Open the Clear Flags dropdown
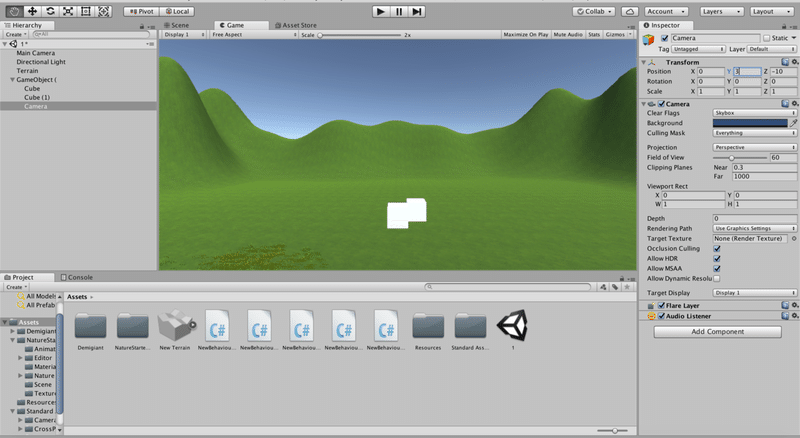Viewport: 800px width, 438px height. click(755, 113)
